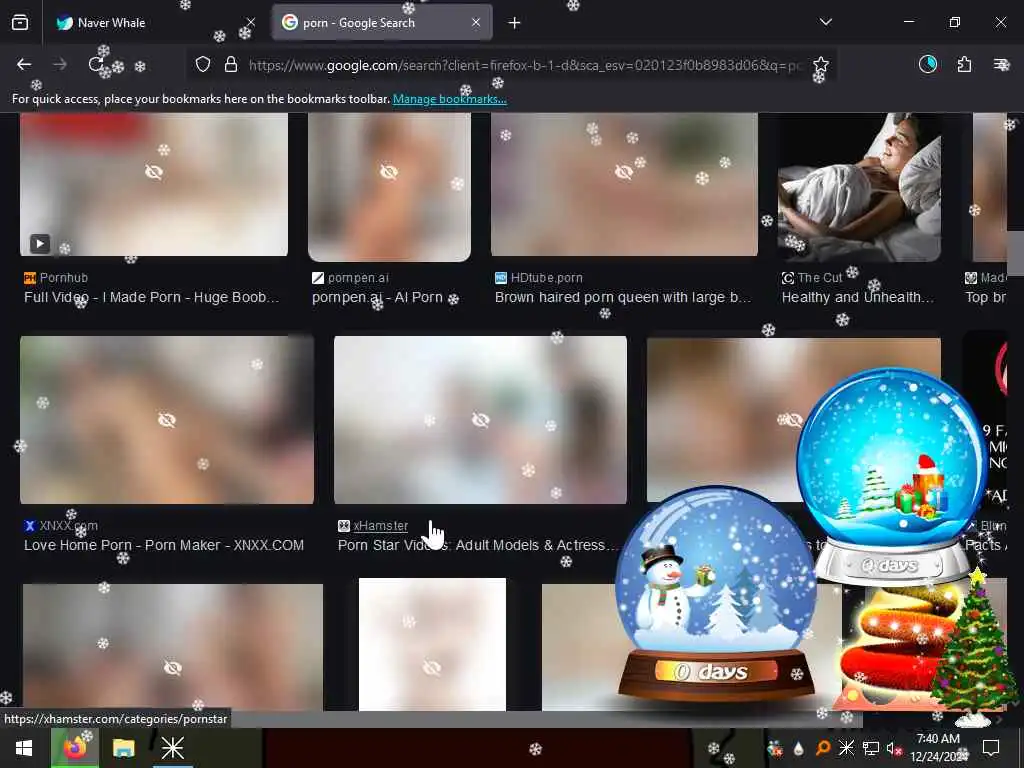
Task: Open the blue circular profile icon in toolbar
Action: click(x=927, y=64)
